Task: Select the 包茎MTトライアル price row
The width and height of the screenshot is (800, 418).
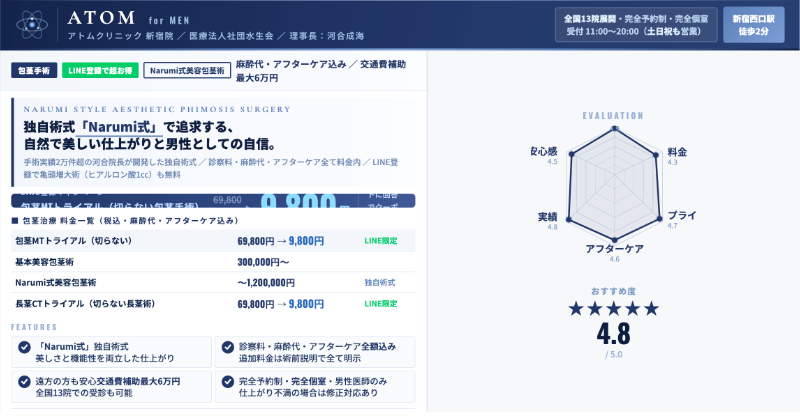Action: 210,241
